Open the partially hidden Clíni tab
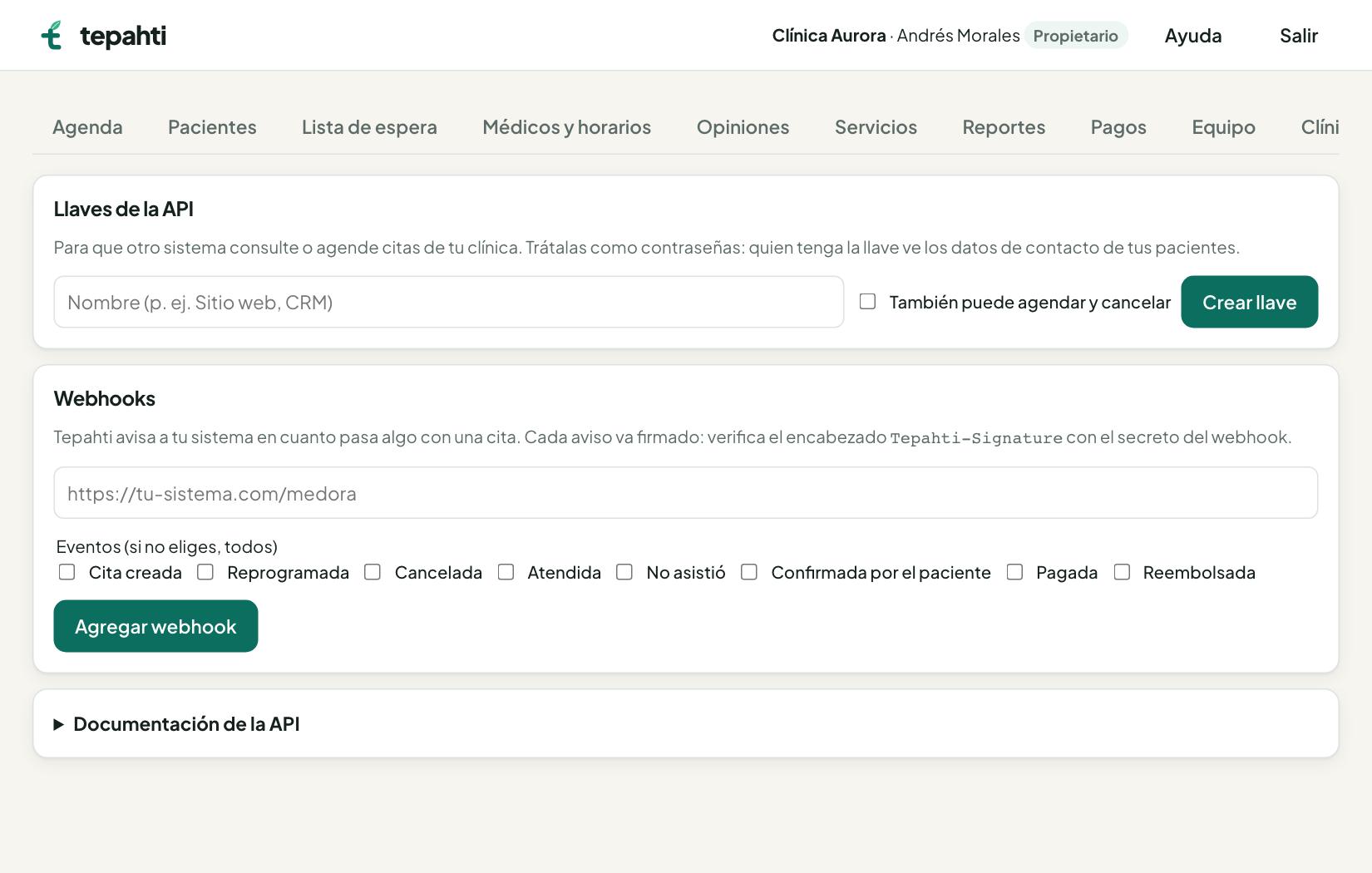Viewport: 1372px width, 873px height. coord(1320,127)
